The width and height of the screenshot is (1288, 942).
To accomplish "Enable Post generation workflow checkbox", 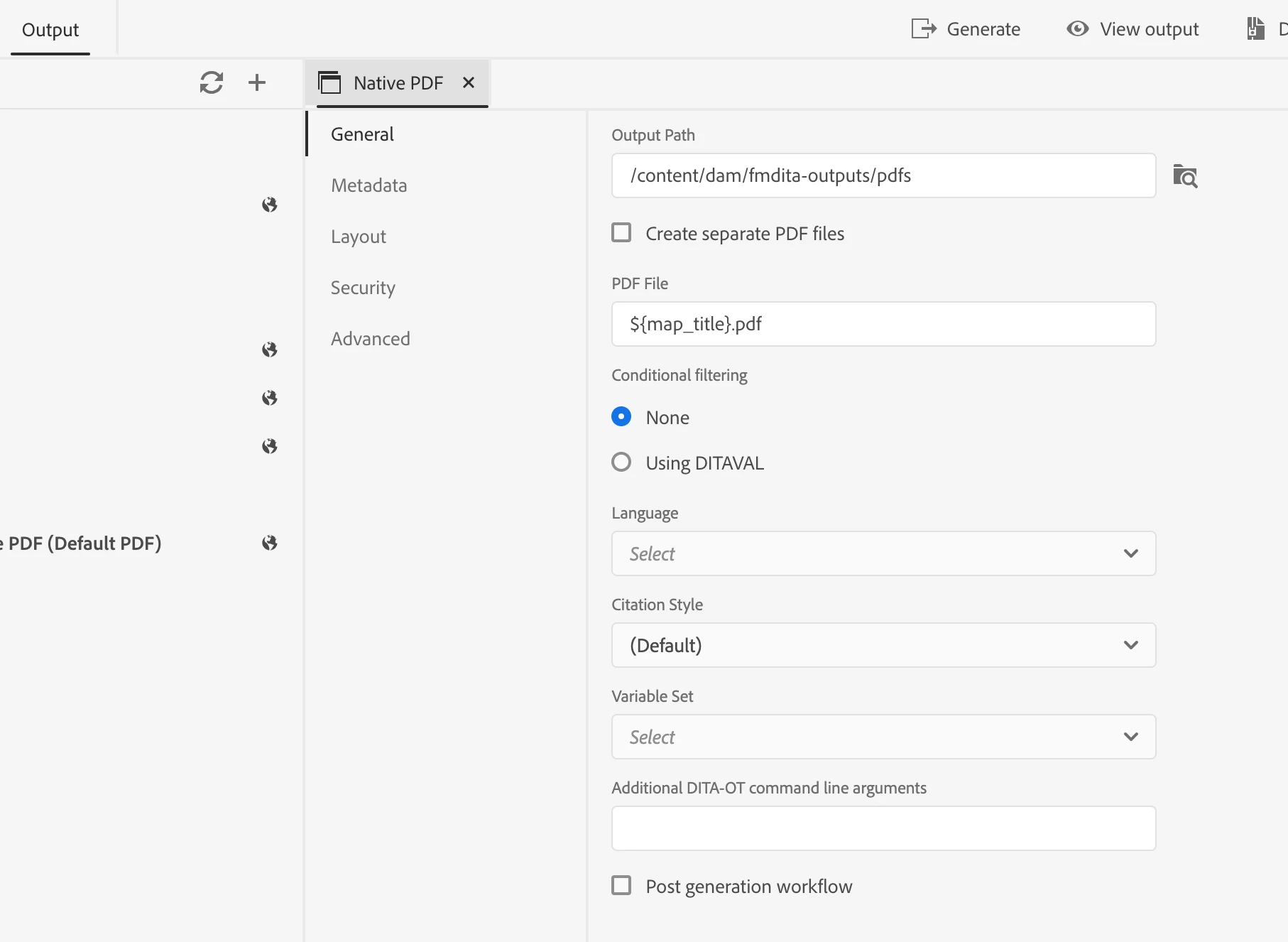I will pyautogui.click(x=621, y=885).
